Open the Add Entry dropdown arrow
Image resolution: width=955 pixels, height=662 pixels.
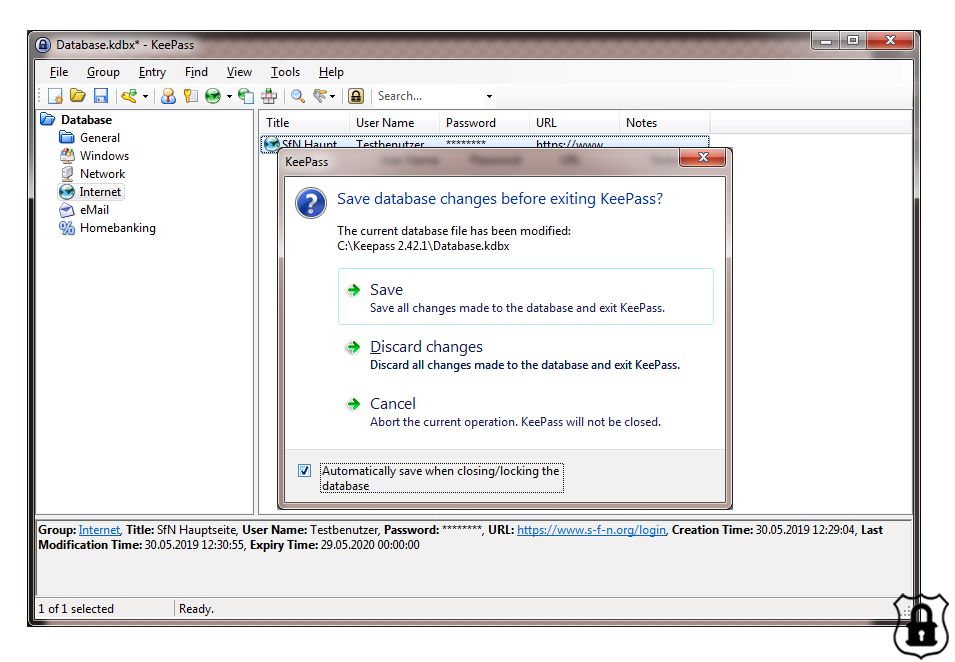pyautogui.click(x=145, y=96)
